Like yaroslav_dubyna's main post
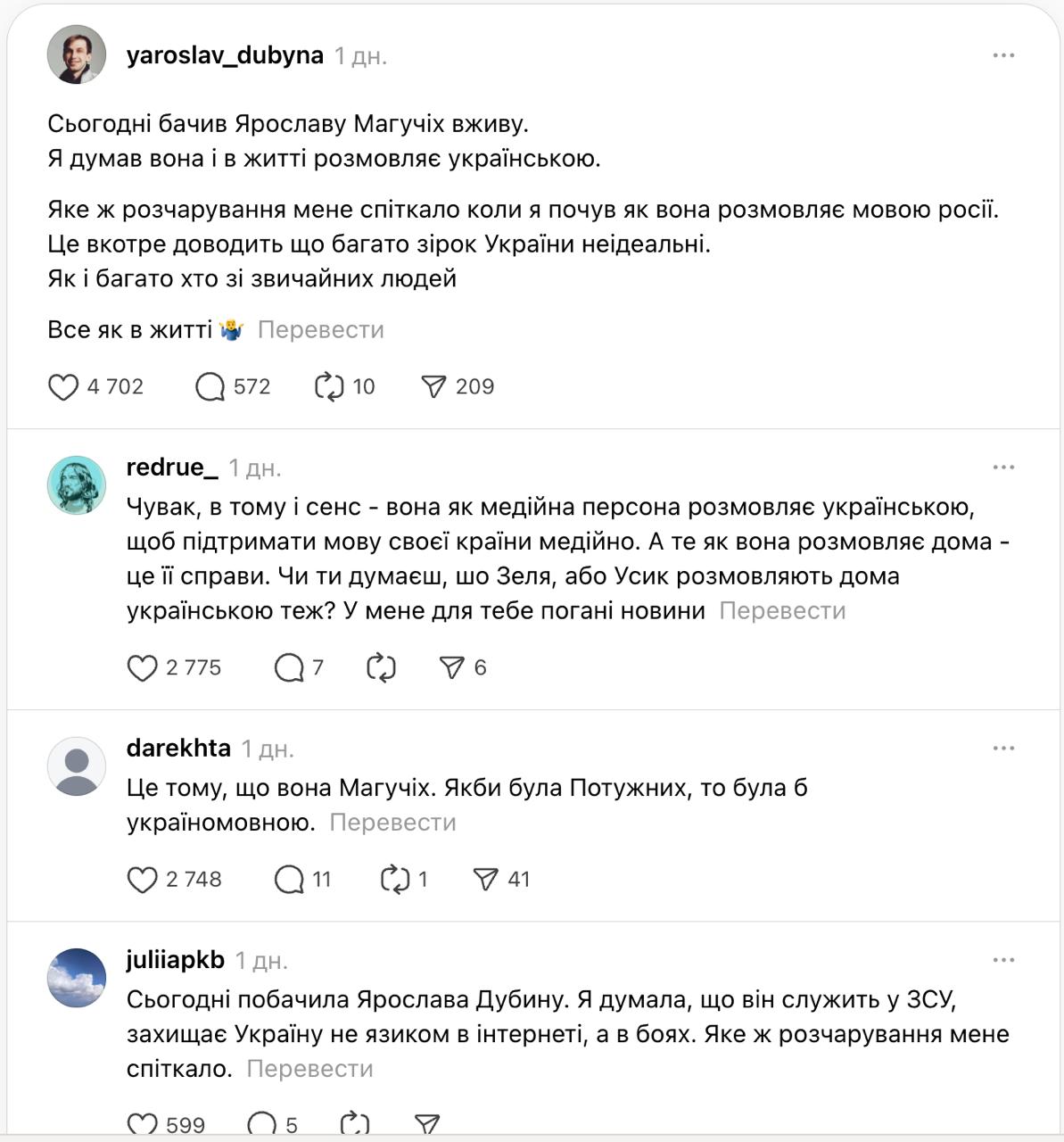Image resolution: width=1064 pixels, height=1142 pixels. 63,387
